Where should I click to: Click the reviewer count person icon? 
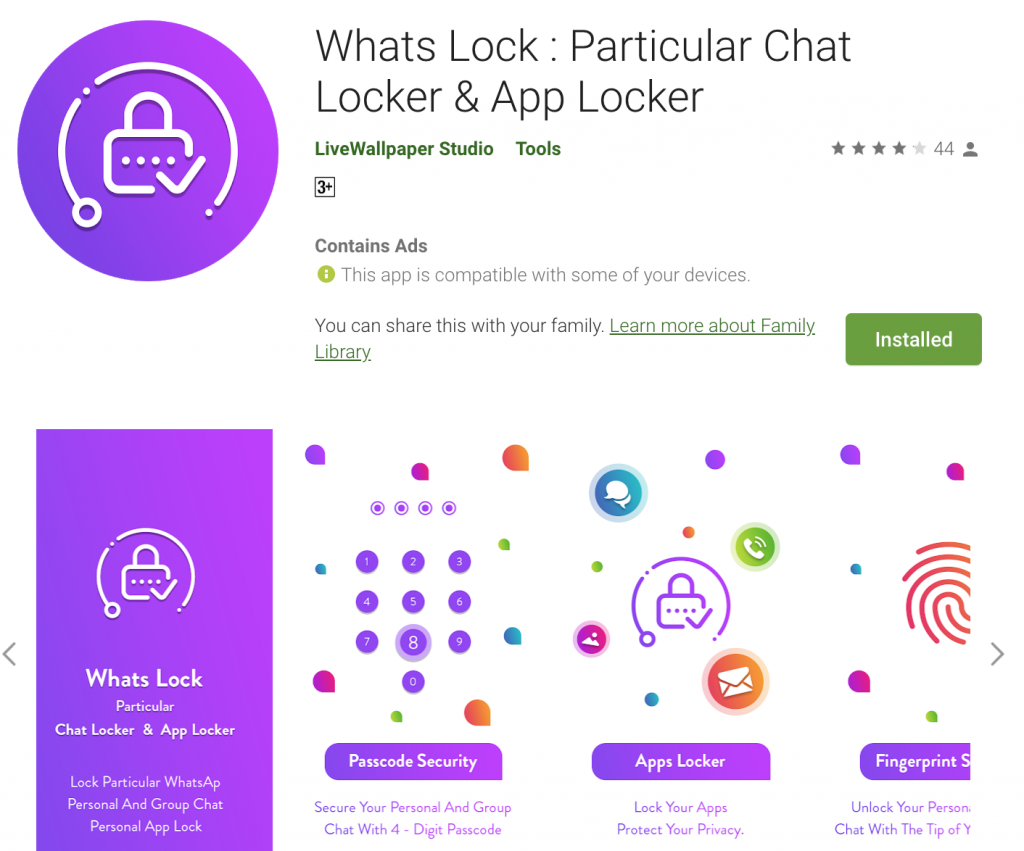tap(970, 150)
